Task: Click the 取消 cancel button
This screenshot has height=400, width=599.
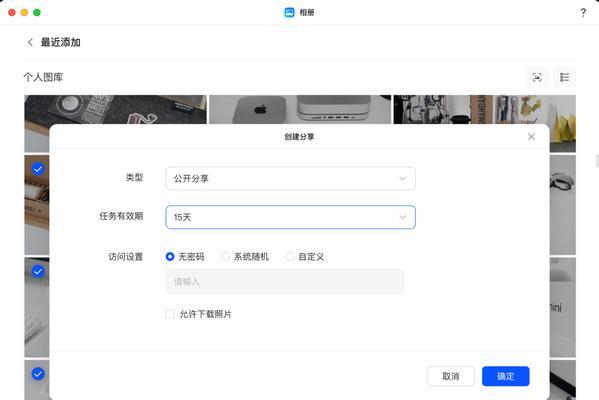Action: 451,376
